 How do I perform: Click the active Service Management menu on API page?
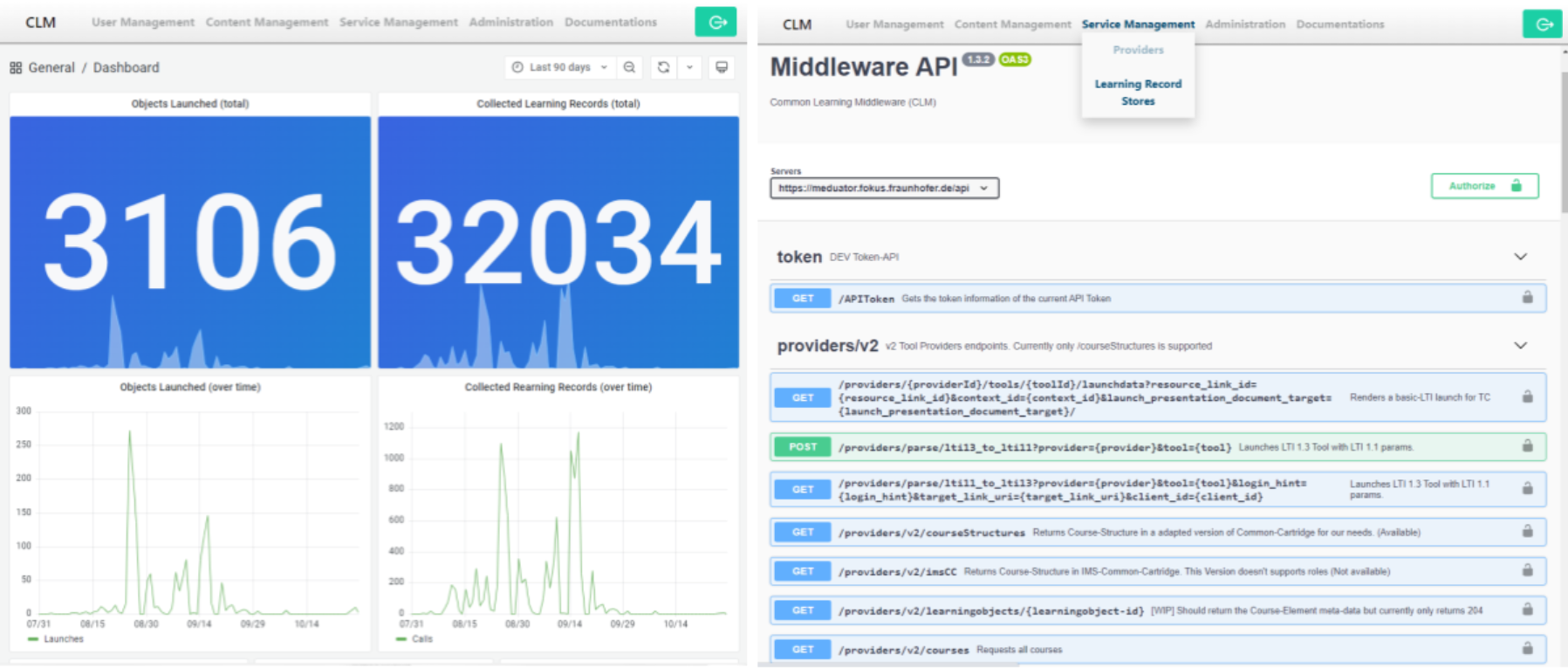1138,24
